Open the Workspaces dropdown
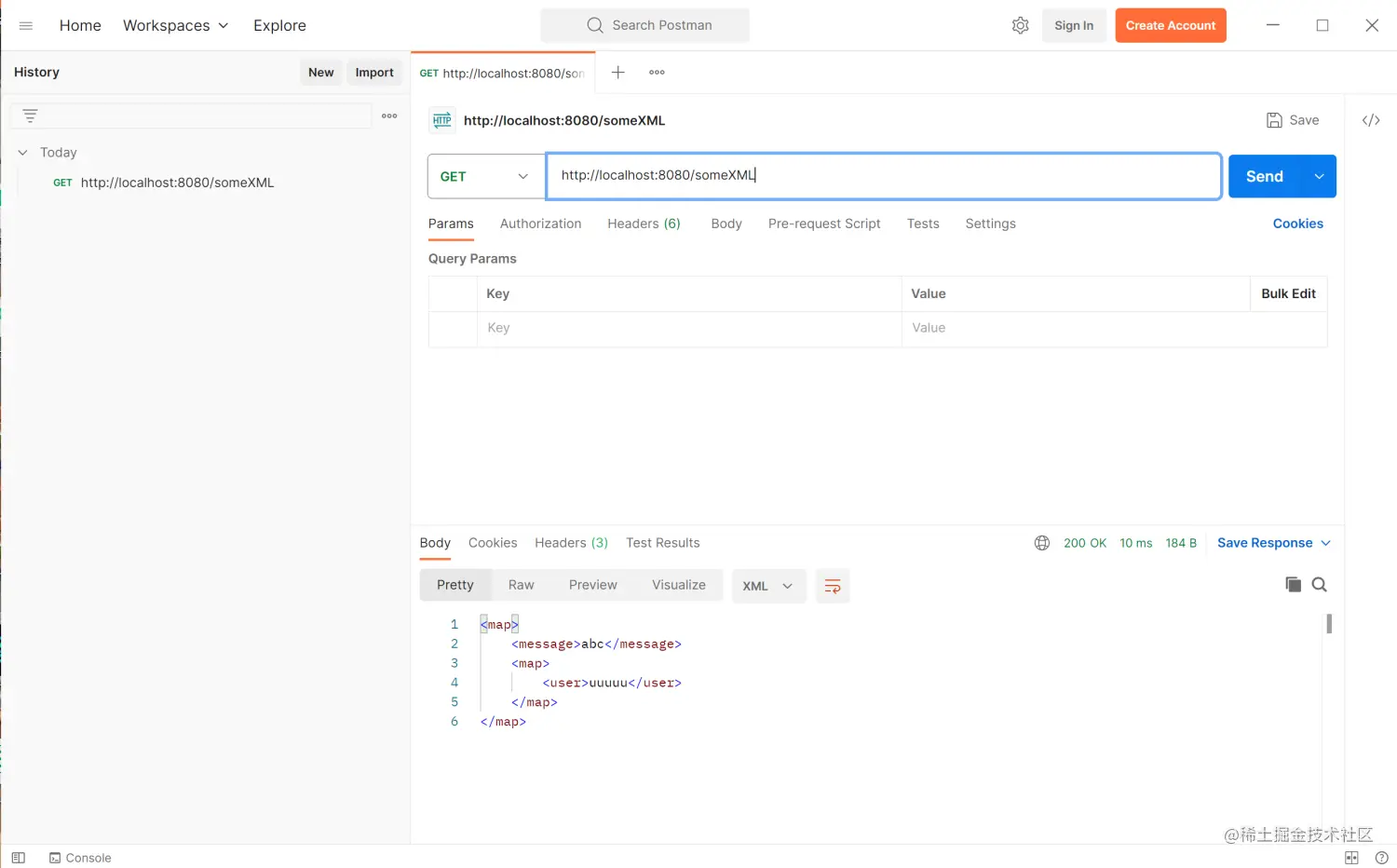This screenshot has height=868, width=1397. tap(176, 25)
